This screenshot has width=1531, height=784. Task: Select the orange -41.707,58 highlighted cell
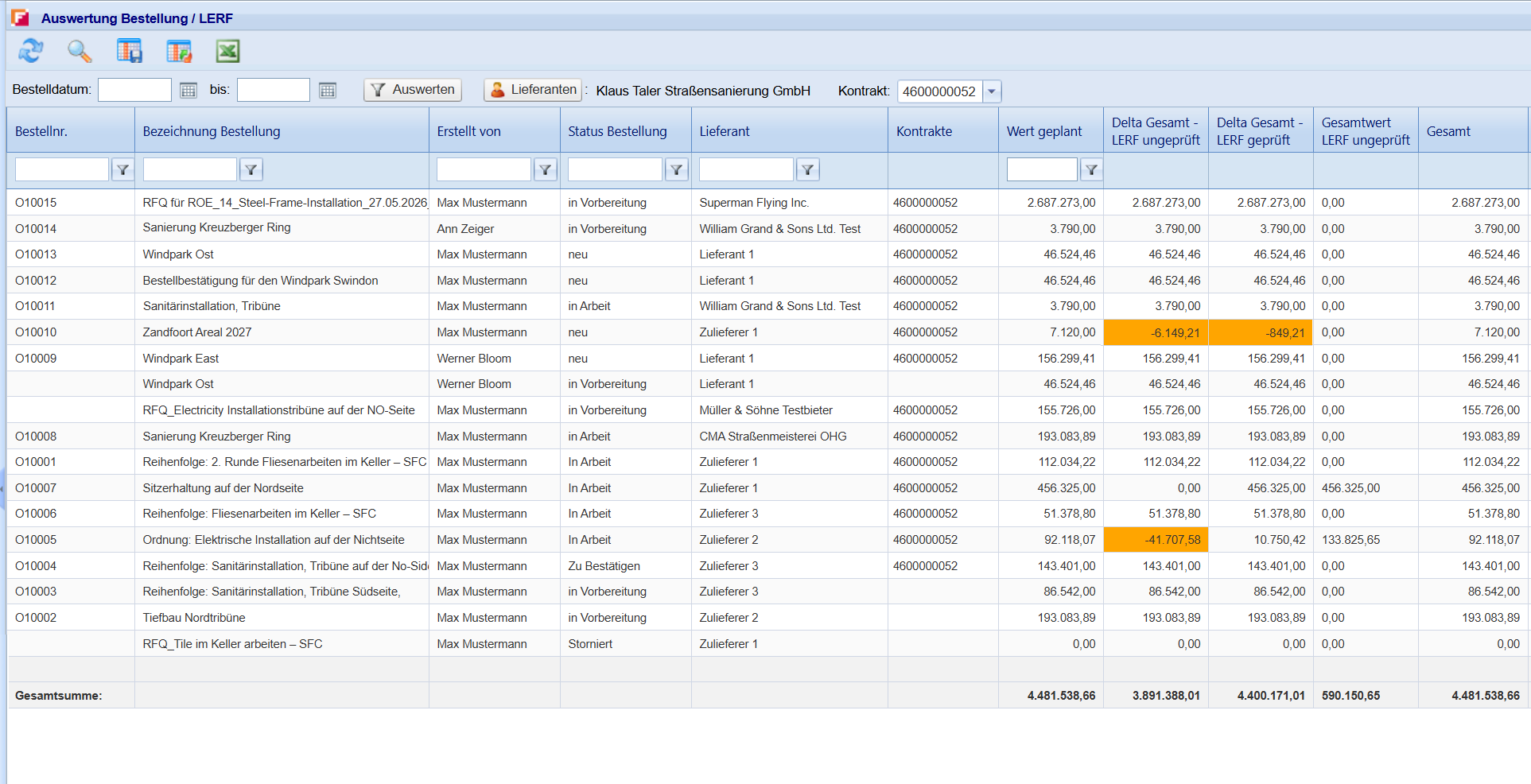pyautogui.click(x=1156, y=540)
